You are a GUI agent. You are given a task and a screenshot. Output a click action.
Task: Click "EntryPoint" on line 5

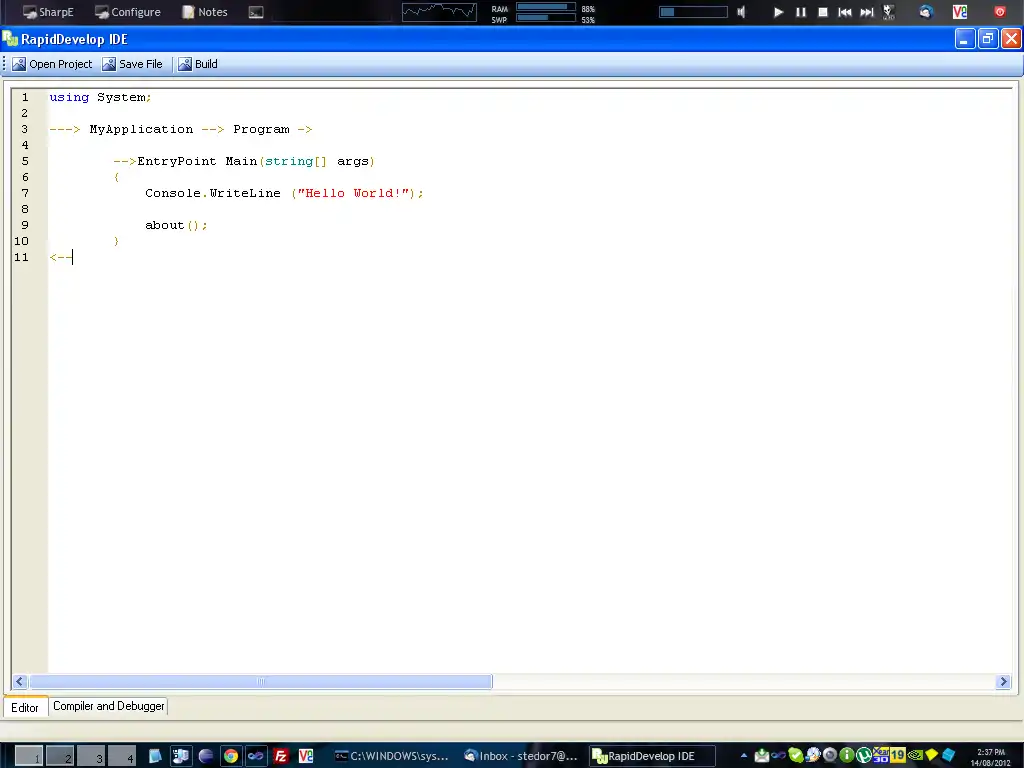click(x=176, y=161)
